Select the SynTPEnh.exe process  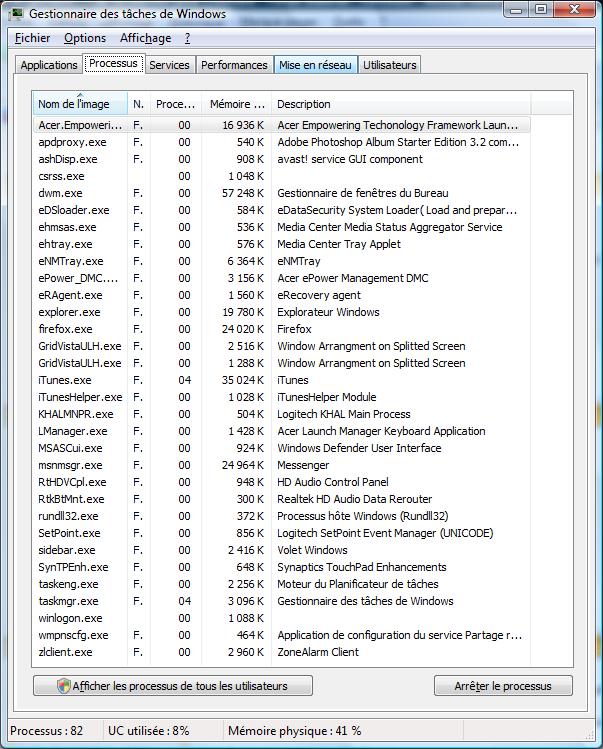(x=282, y=567)
